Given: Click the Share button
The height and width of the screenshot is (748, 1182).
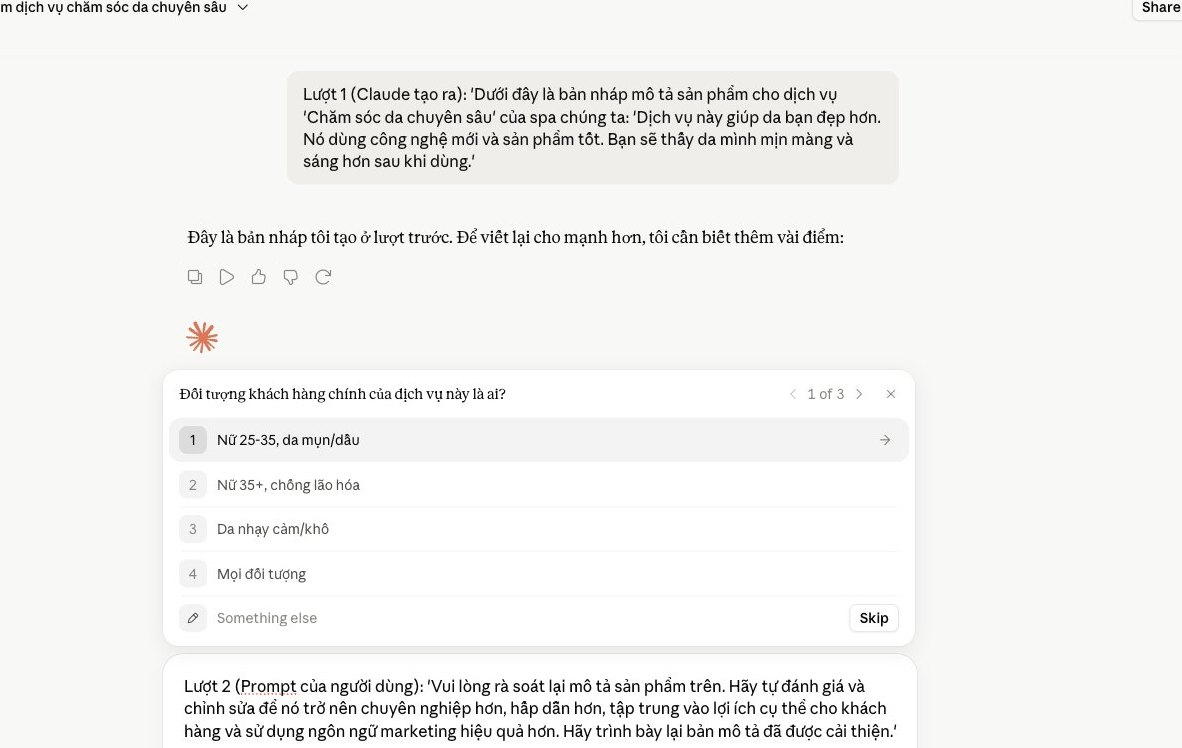Looking at the screenshot, I should tap(1159, 8).
